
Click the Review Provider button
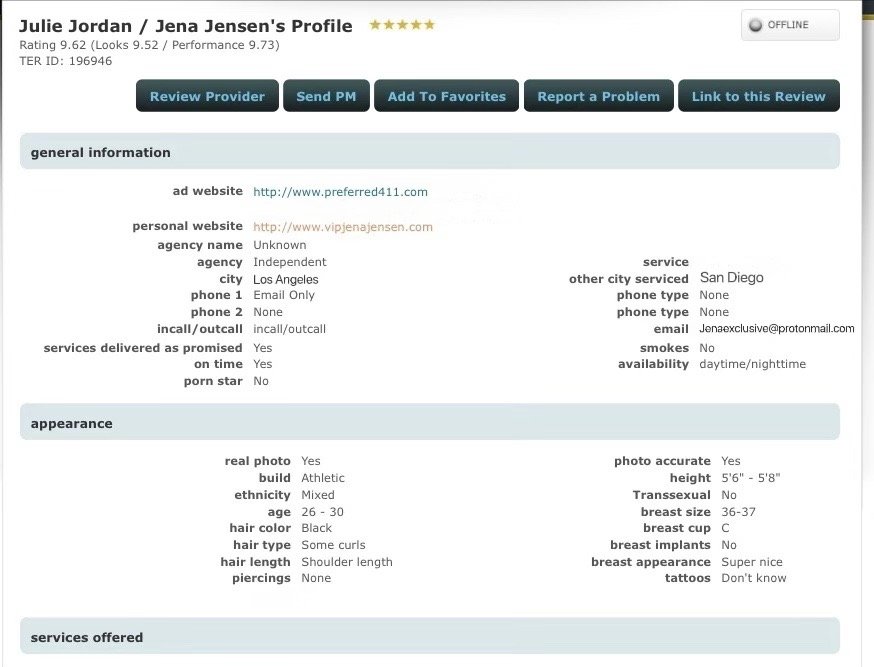(207, 96)
